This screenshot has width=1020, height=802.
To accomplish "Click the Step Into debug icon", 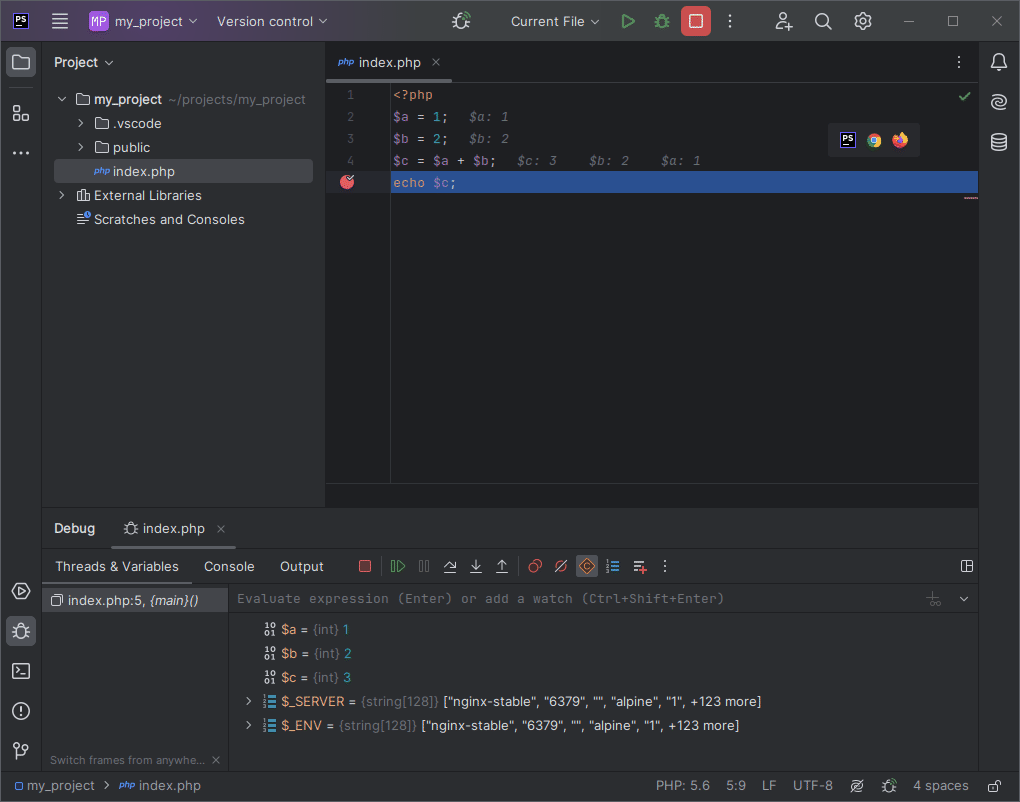I will [x=476, y=566].
